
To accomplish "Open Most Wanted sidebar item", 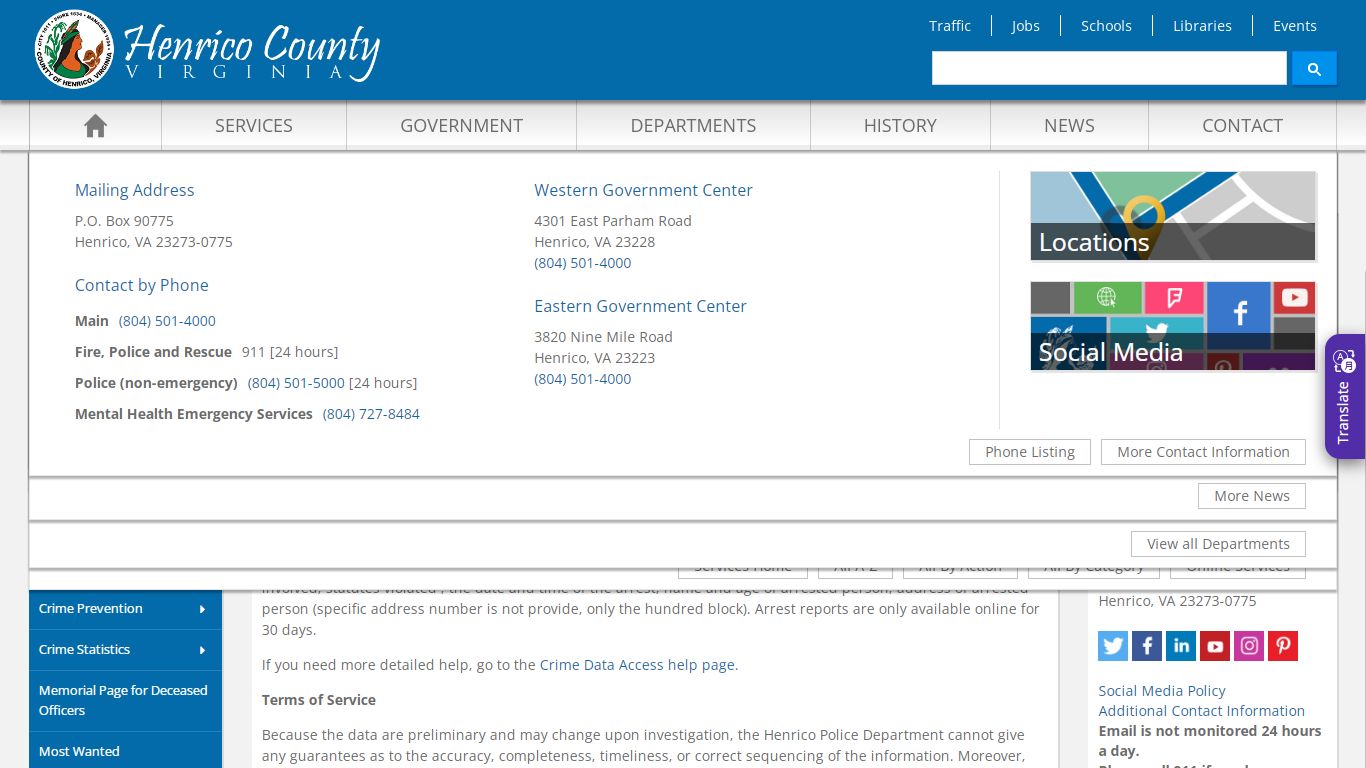I will point(125,751).
